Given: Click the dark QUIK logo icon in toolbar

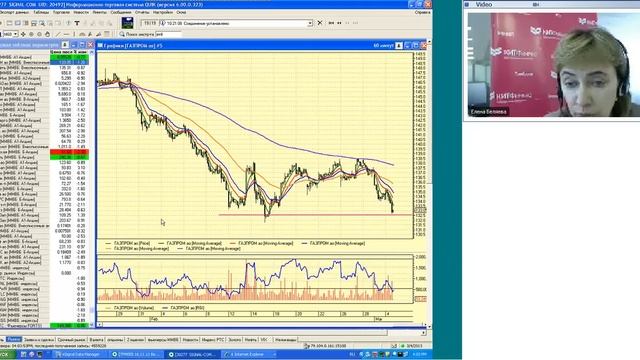Looking at the screenshot, I should click(127, 23).
